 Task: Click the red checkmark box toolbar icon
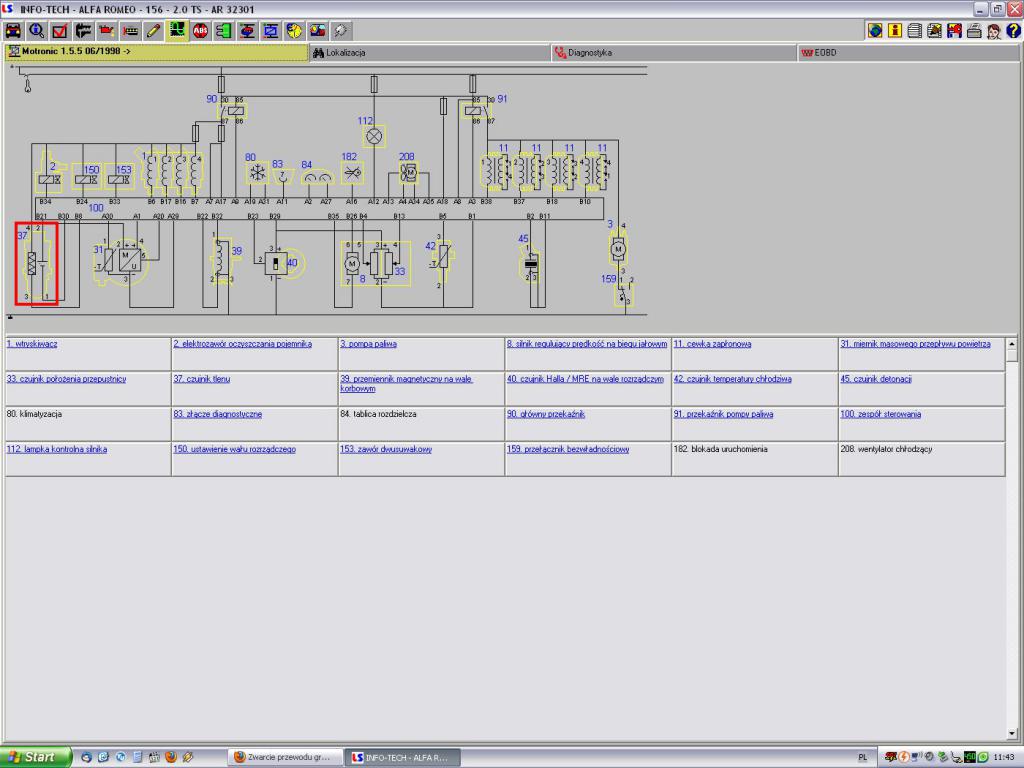point(59,30)
